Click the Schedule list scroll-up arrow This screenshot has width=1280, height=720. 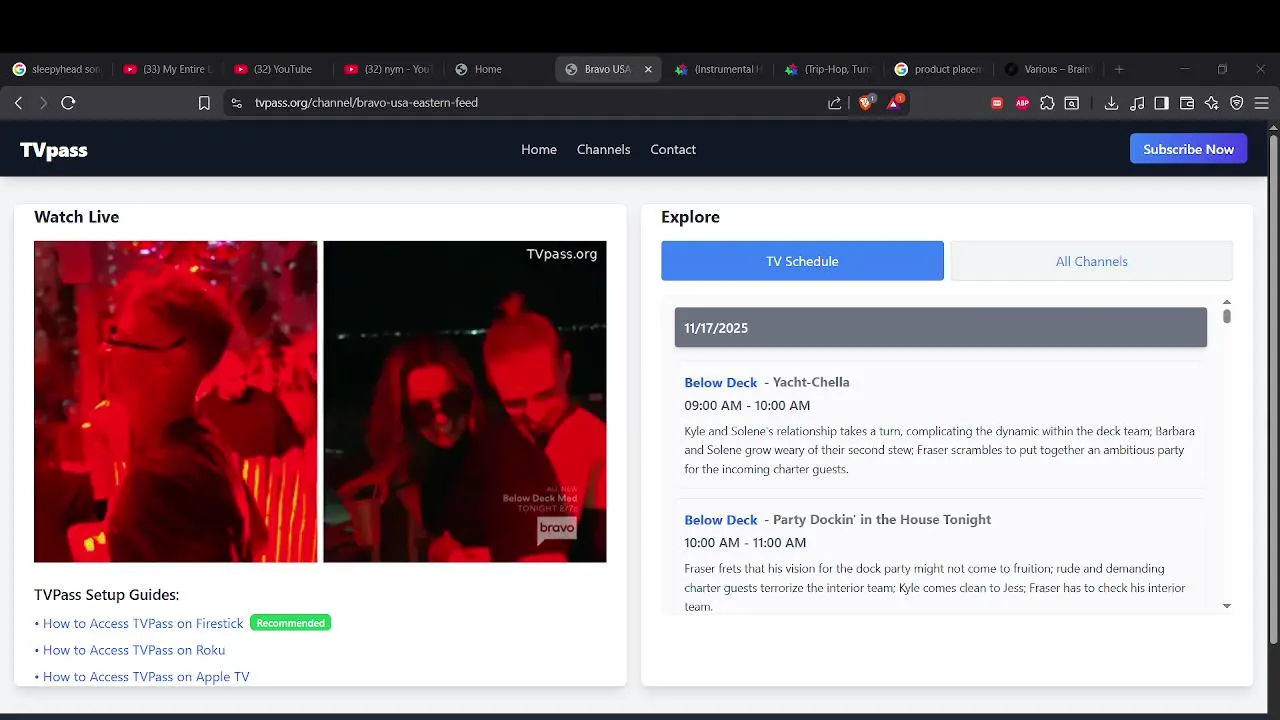click(1227, 302)
